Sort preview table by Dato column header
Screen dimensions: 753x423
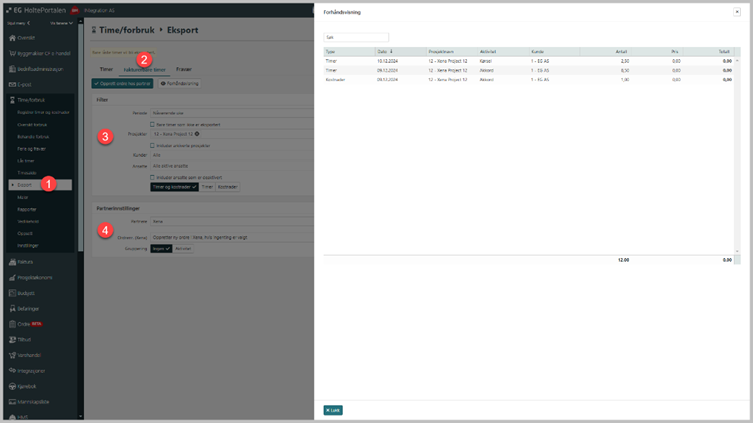[385, 51]
